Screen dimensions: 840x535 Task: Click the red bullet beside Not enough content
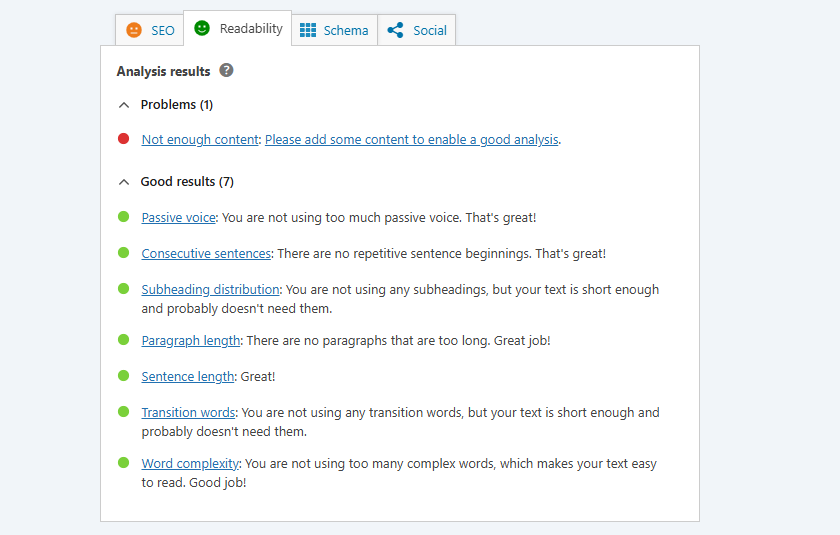pyautogui.click(x=123, y=139)
